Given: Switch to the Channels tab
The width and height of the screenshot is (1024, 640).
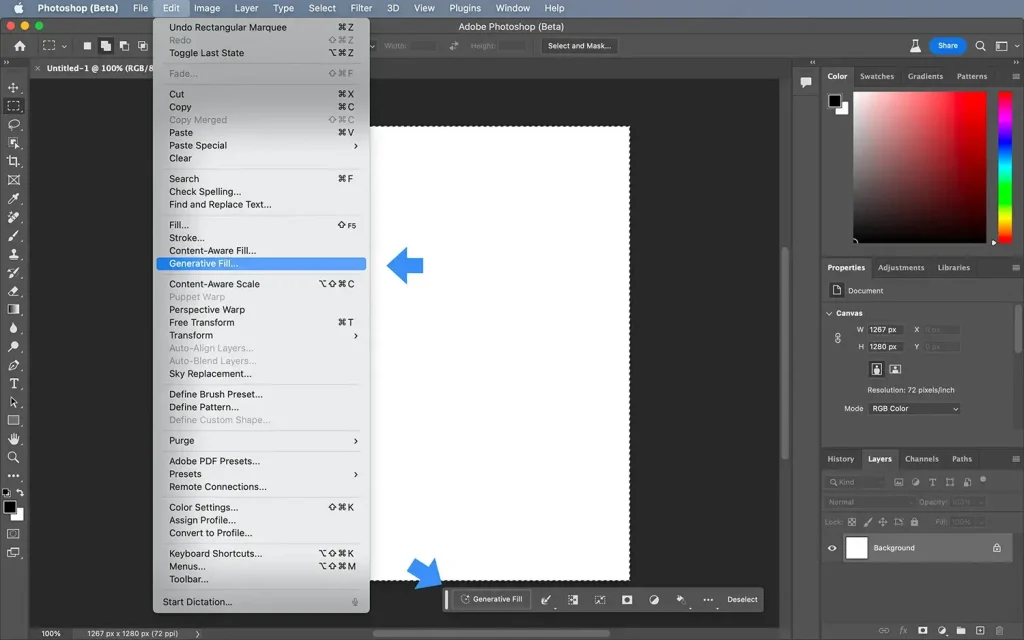Looking at the screenshot, I should [921, 459].
